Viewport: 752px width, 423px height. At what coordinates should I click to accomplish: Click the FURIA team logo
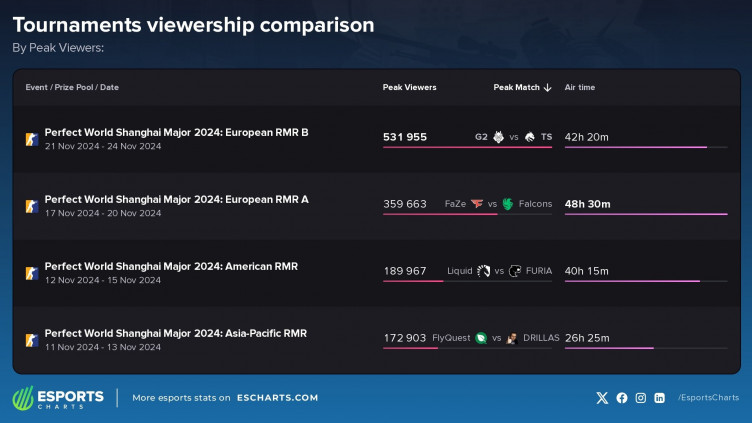[x=515, y=271]
